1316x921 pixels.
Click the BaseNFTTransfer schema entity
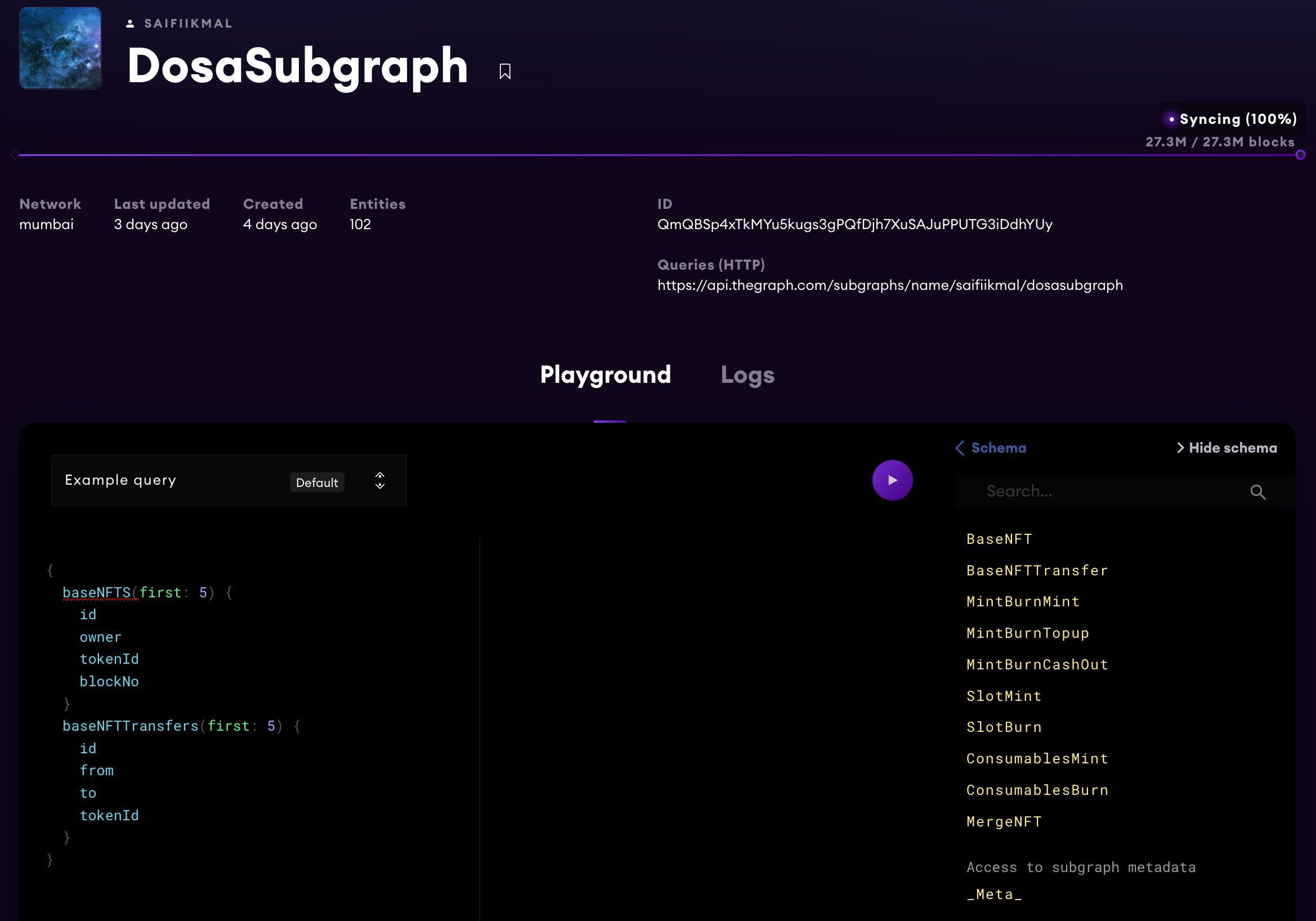(x=1037, y=569)
